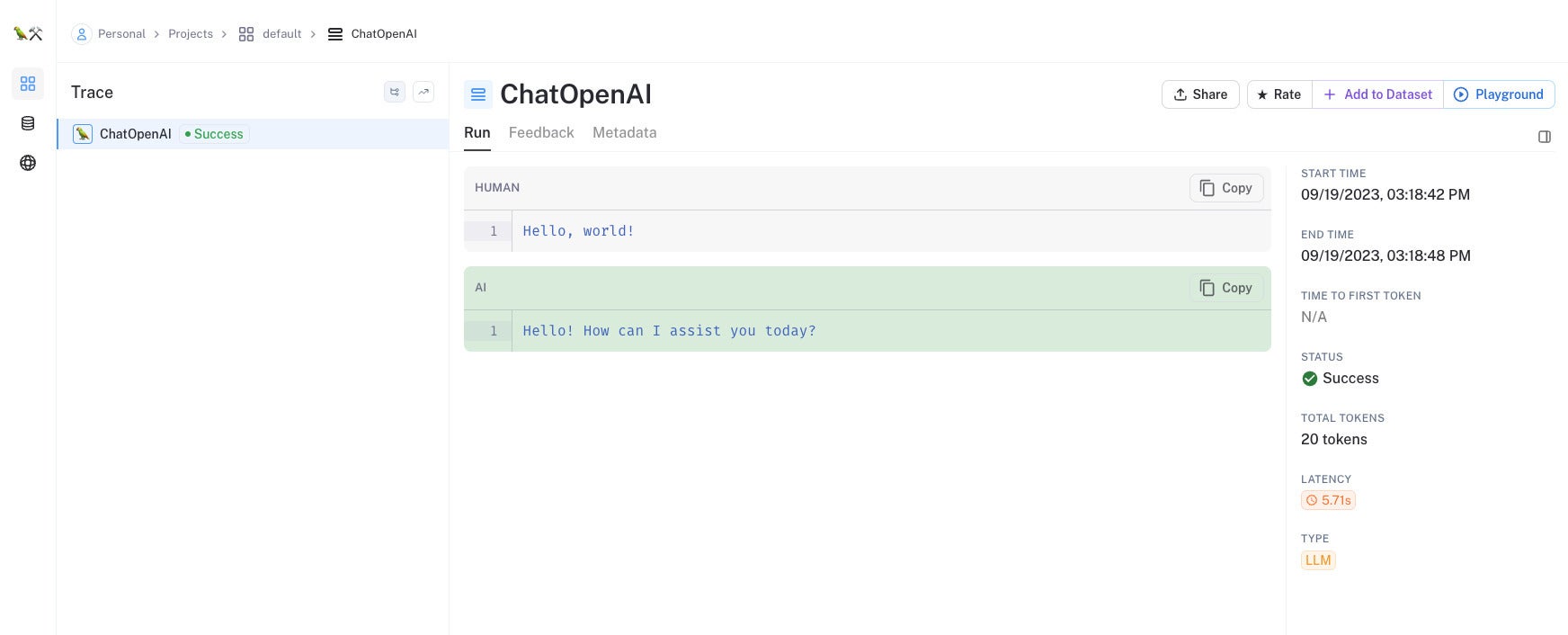This screenshot has height=635, width=1568.
Task: Click the Share button
Action: tap(1200, 94)
